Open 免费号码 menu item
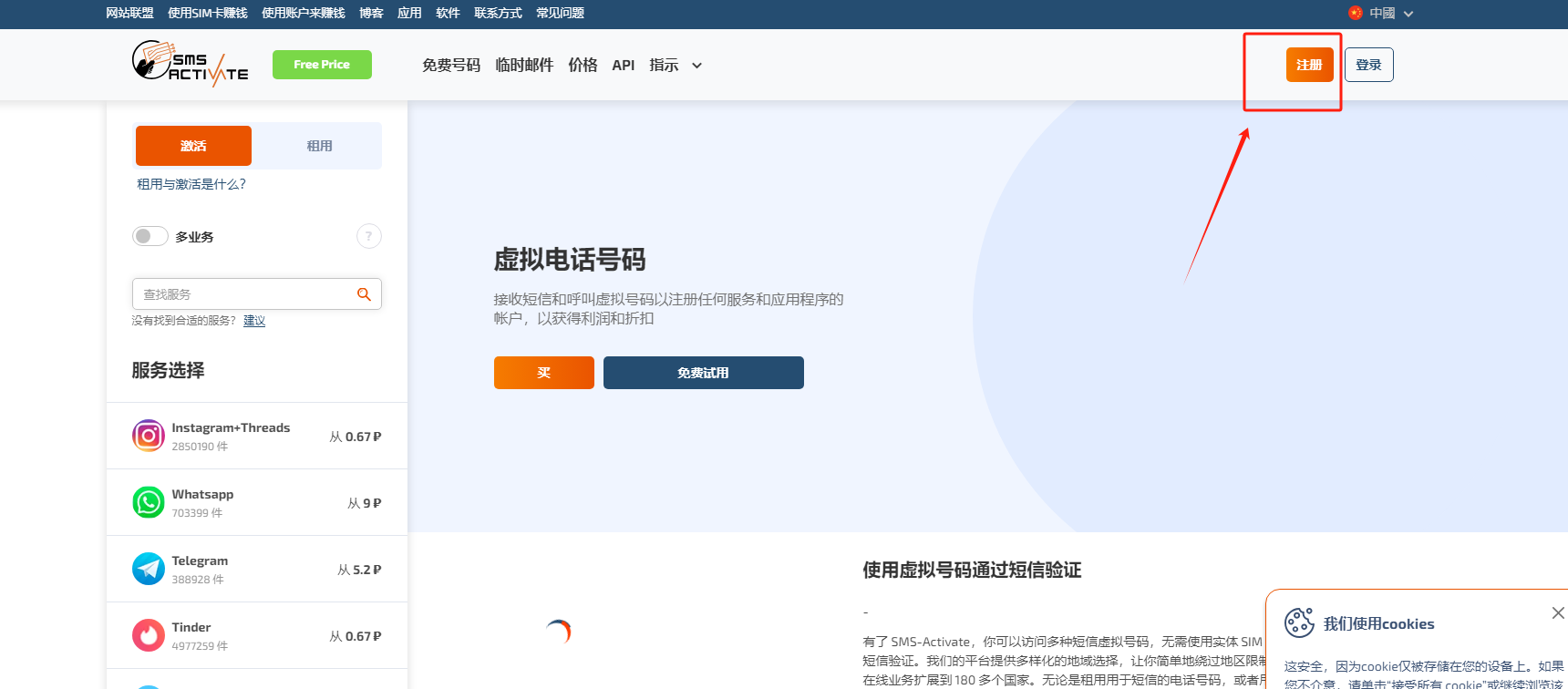 [451, 65]
